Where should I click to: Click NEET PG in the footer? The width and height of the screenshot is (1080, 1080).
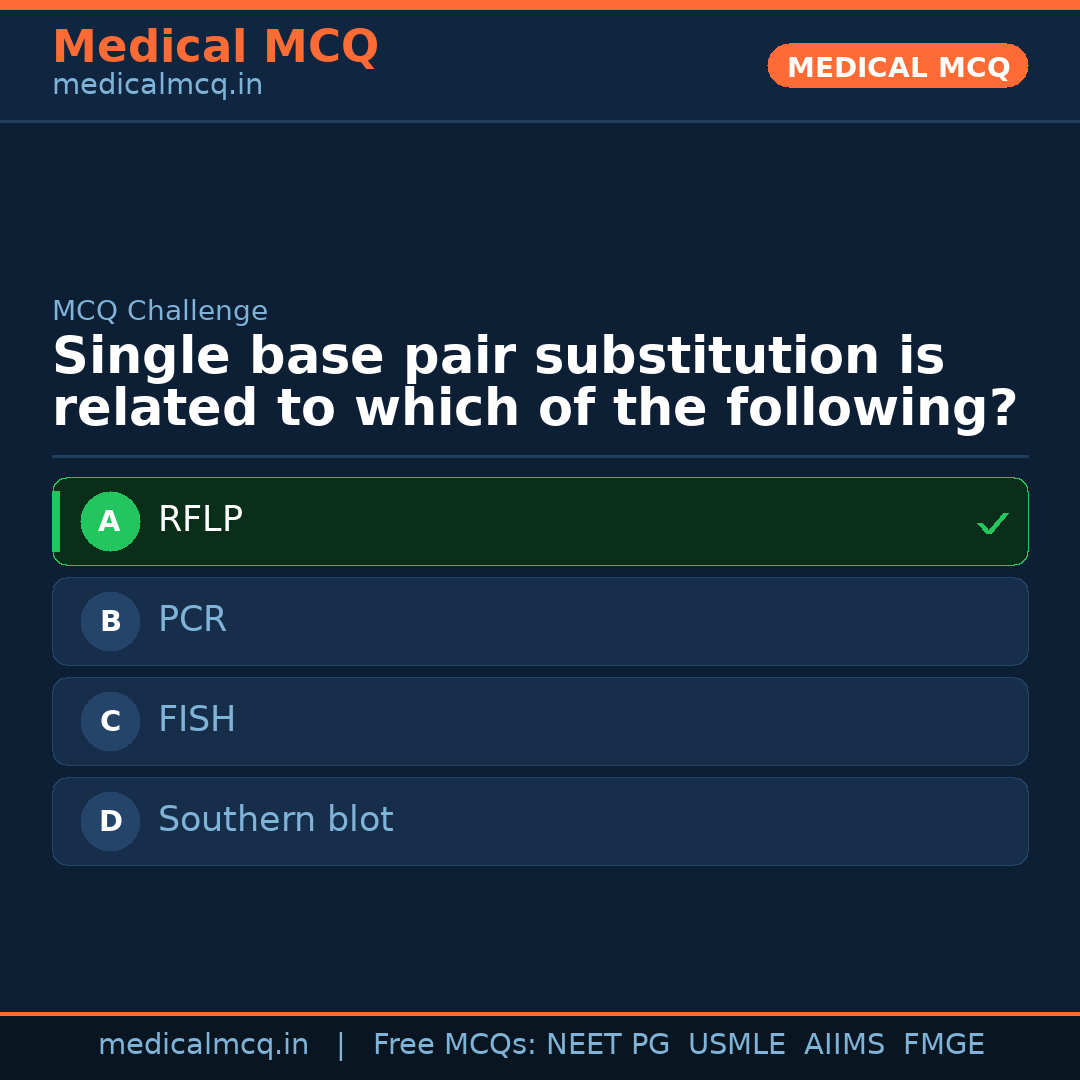(608, 1045)
